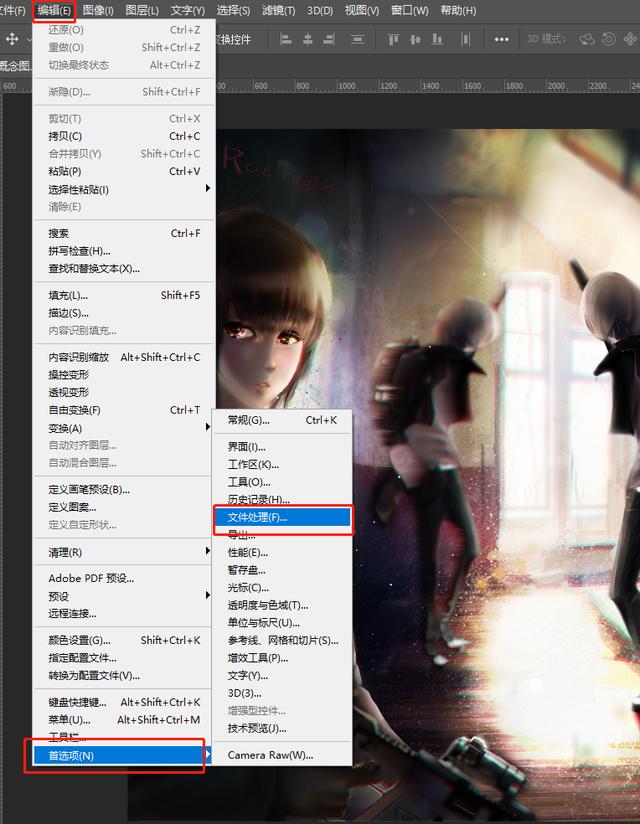Choose 拷贝(C) from Edit menu

coord(124,136)
